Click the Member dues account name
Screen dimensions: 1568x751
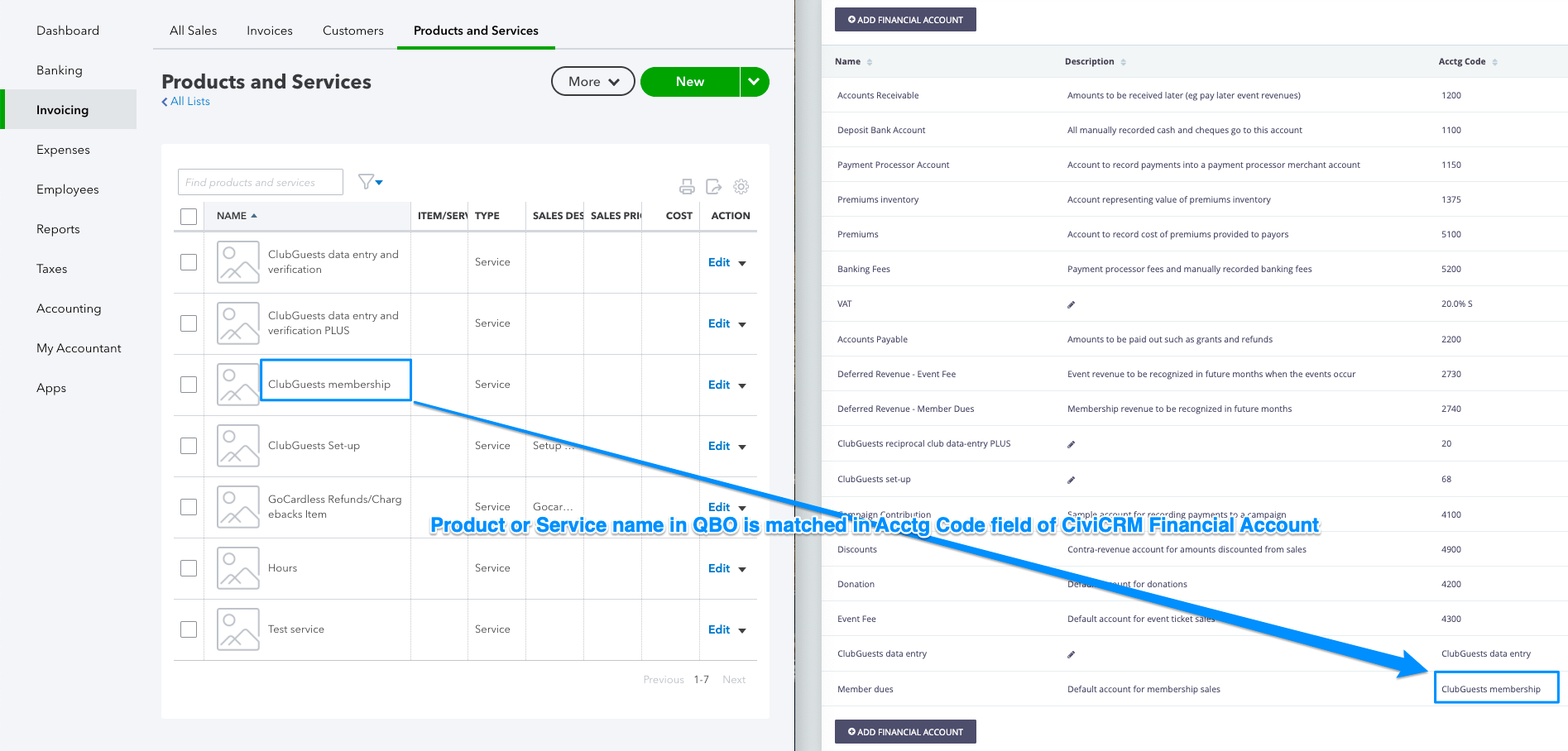point(866,690)
